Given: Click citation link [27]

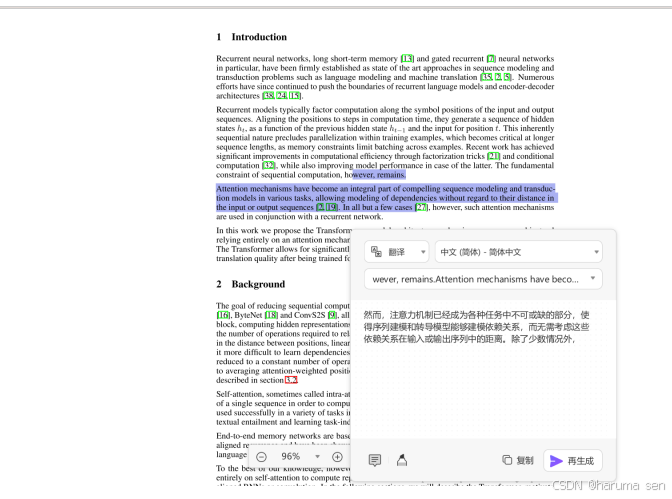Looking at the screenshot, I should pos(421,207).
